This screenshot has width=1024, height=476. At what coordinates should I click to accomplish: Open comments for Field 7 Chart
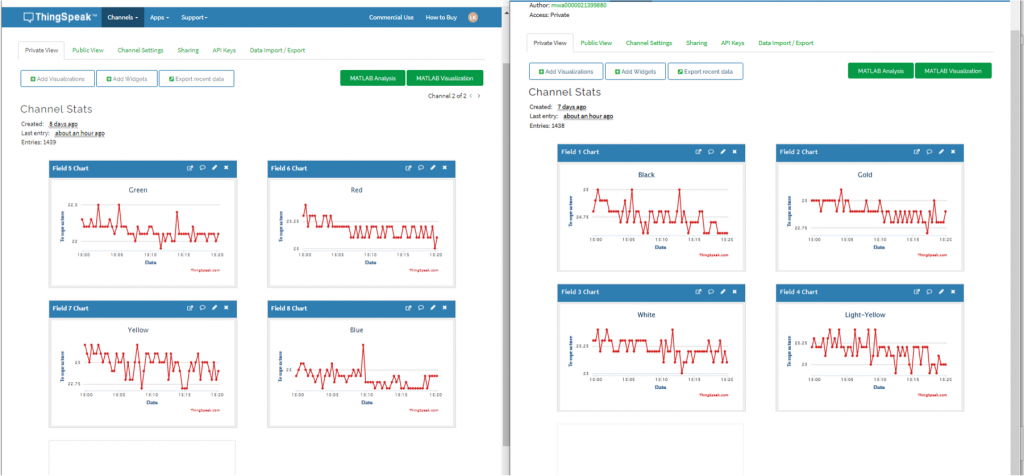(x=202, y=308)
